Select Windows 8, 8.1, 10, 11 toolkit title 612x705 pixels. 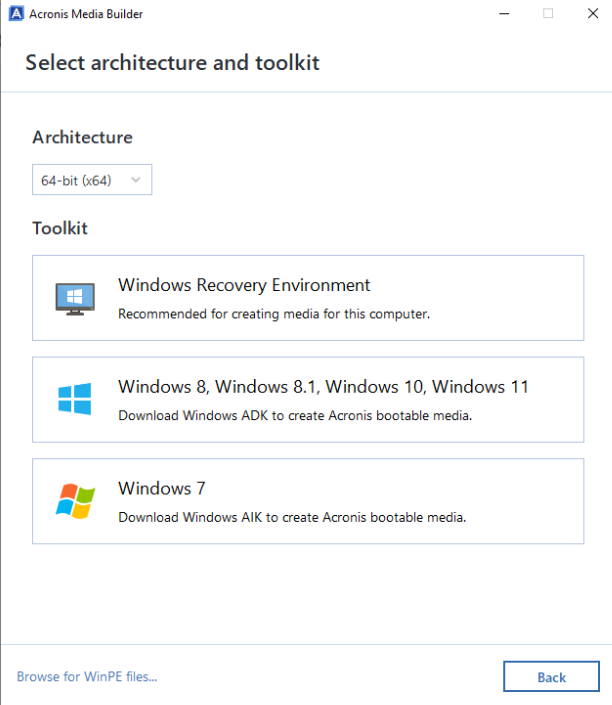point(323,387)
